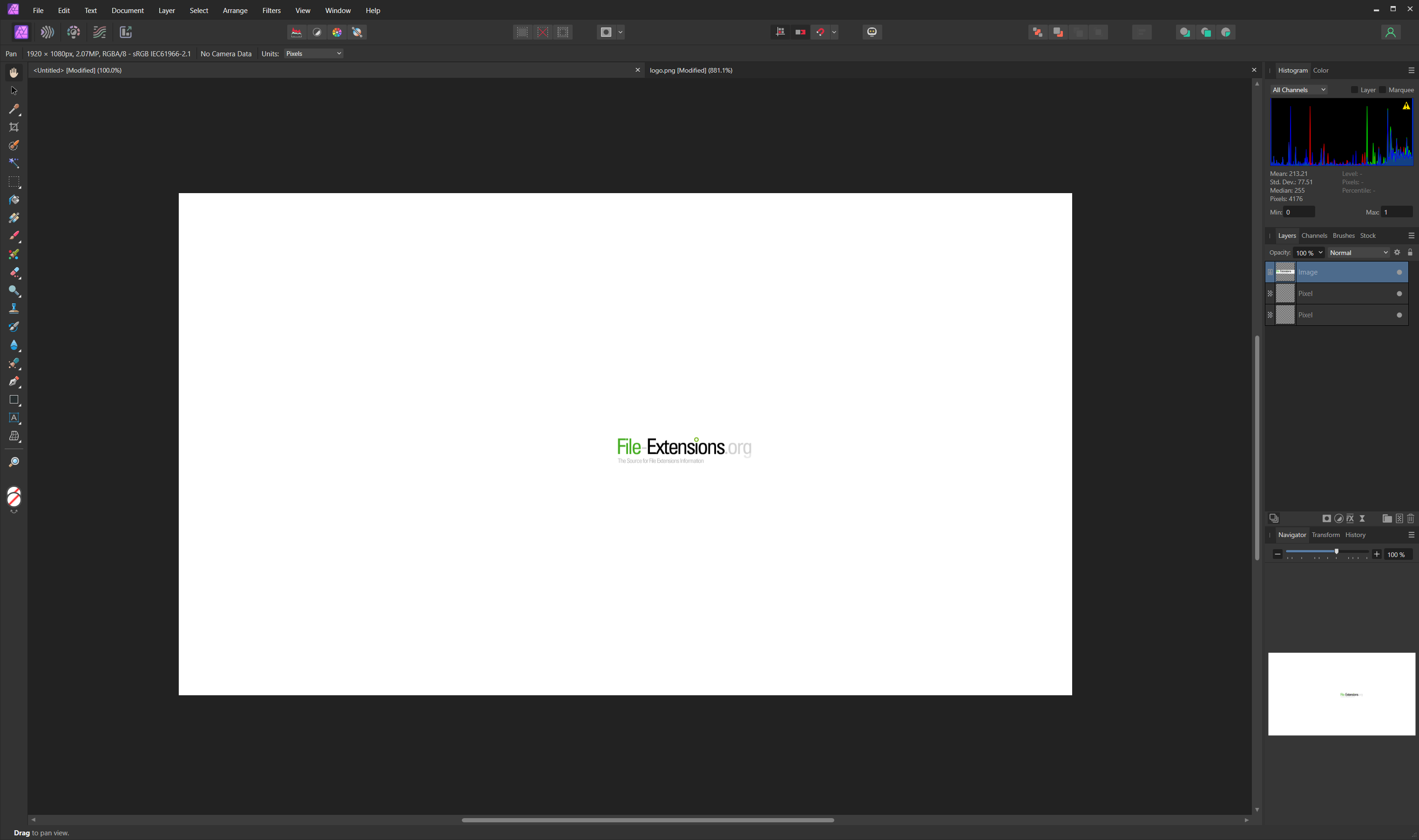This screenshot has width=1419, height=840.
Task: Open the Arrange menu
Action: coord(235,11)
